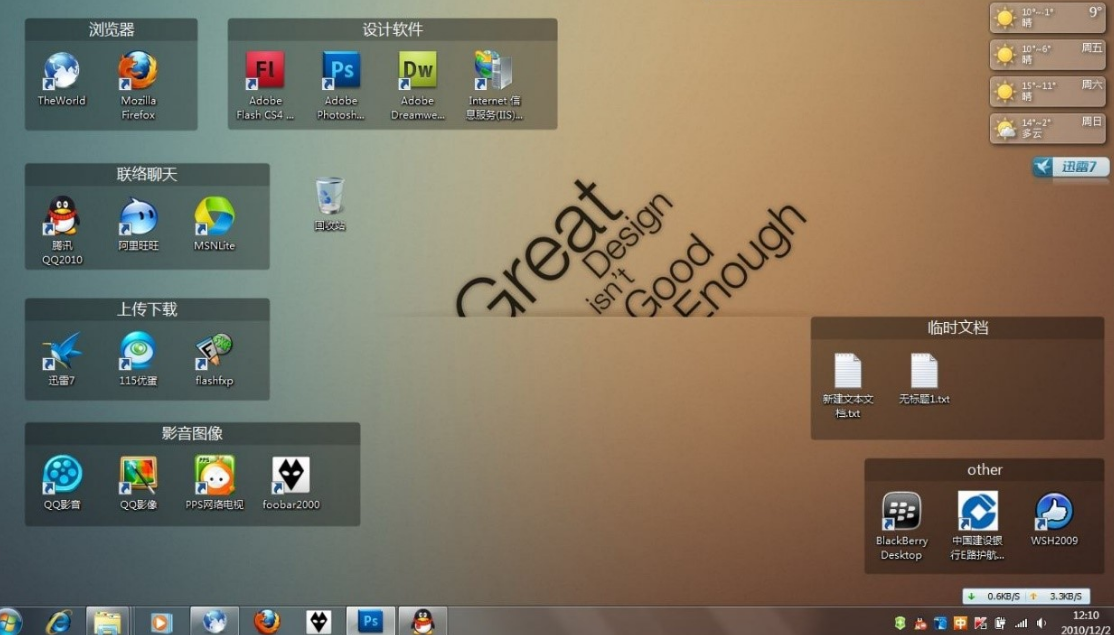
Task: Open Adobe Dreamweaver desktop shortcut
Action: click(x=417, y=72)
